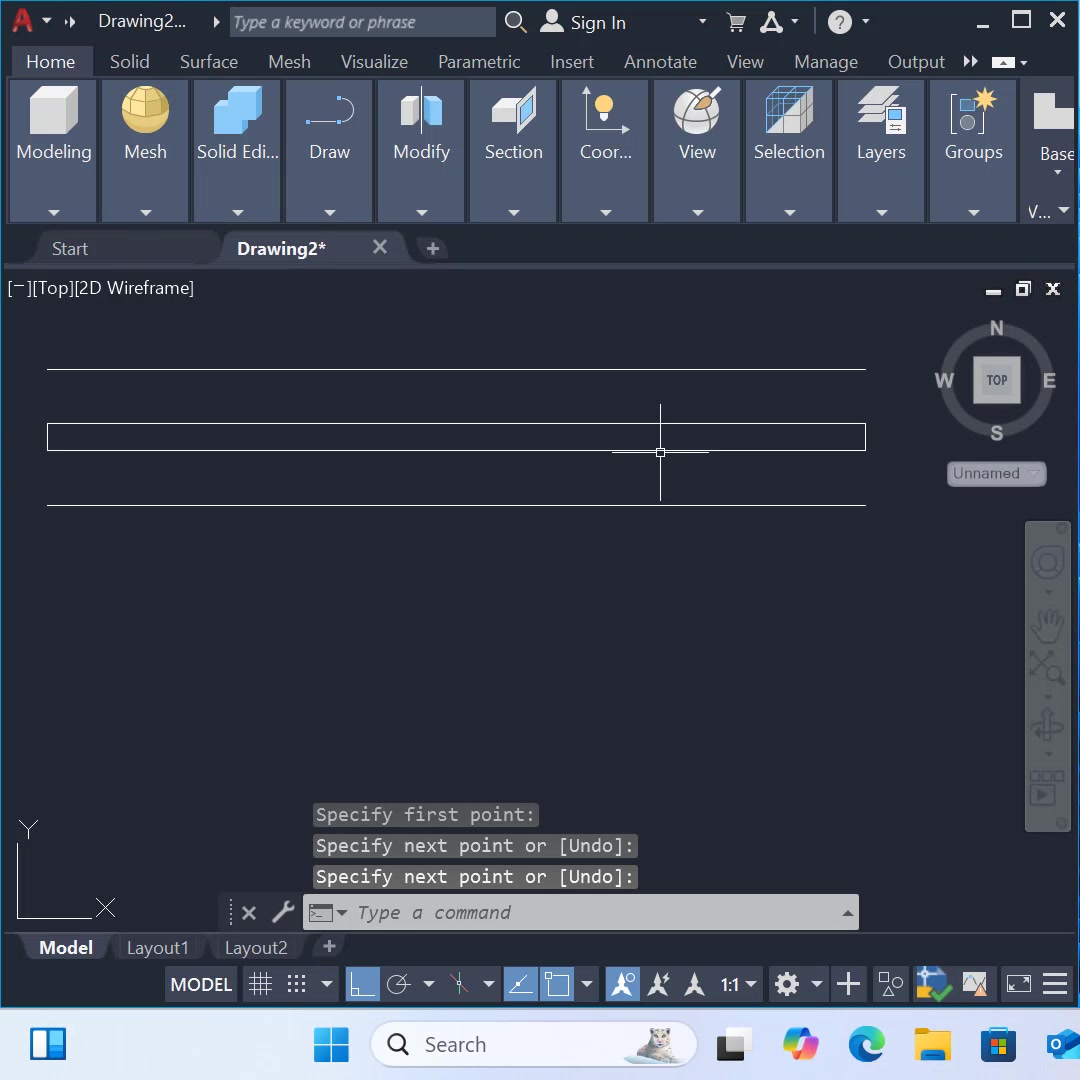Image resolution: width=1080 pixels, height=1080 pixels.
Task: Open object snap settings dropdown arrow
Action: pos(587,984)
